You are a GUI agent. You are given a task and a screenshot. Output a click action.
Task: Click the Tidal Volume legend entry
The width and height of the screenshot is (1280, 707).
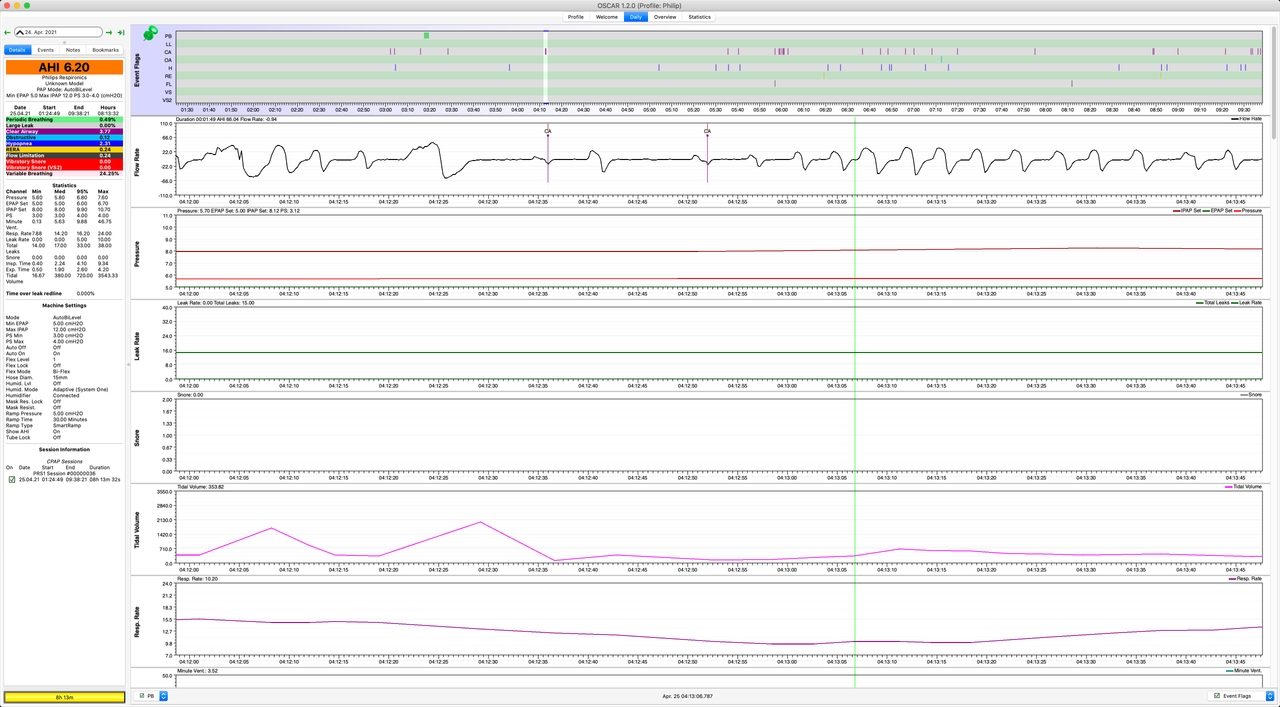point(1242,486)
